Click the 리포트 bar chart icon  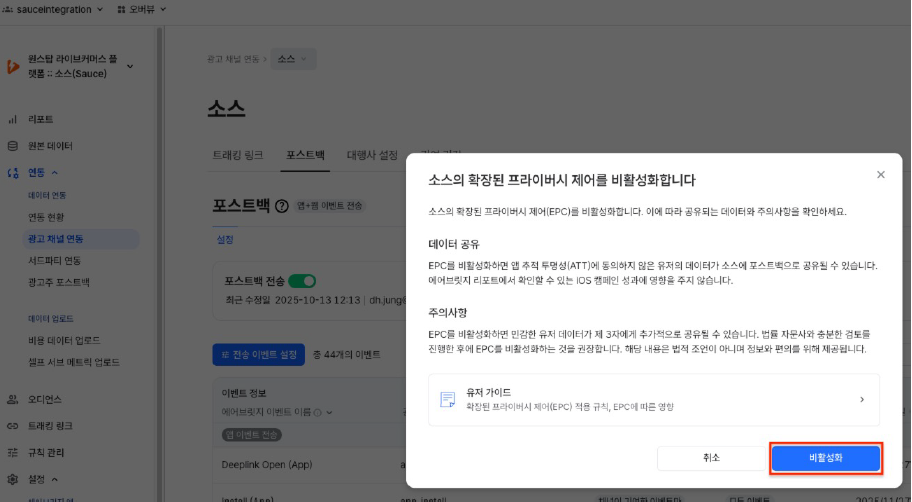pyautogui.click(x=12, y=119)
